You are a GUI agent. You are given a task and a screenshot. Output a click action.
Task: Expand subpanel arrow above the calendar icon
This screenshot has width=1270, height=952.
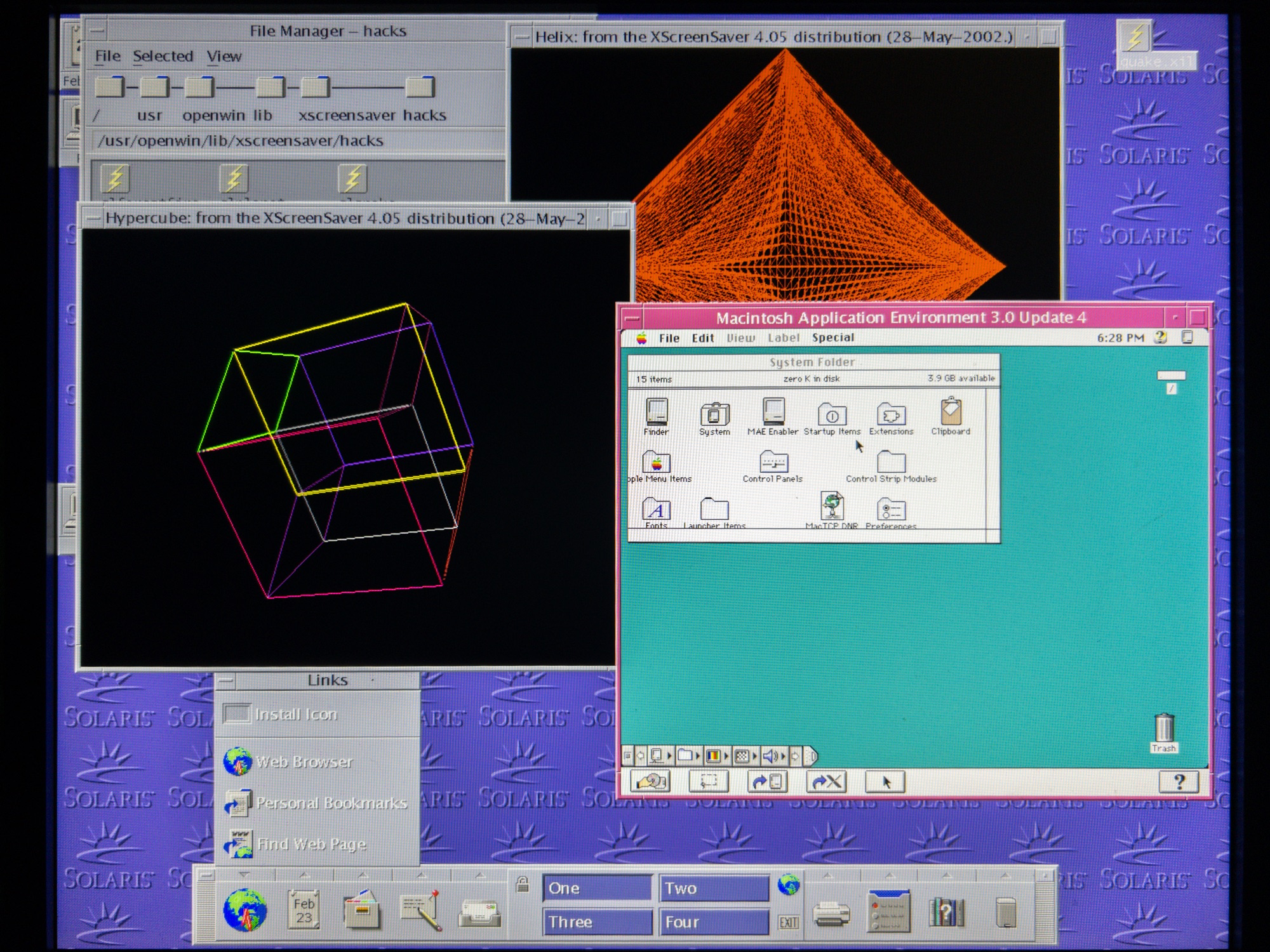(x=305, y=875)
